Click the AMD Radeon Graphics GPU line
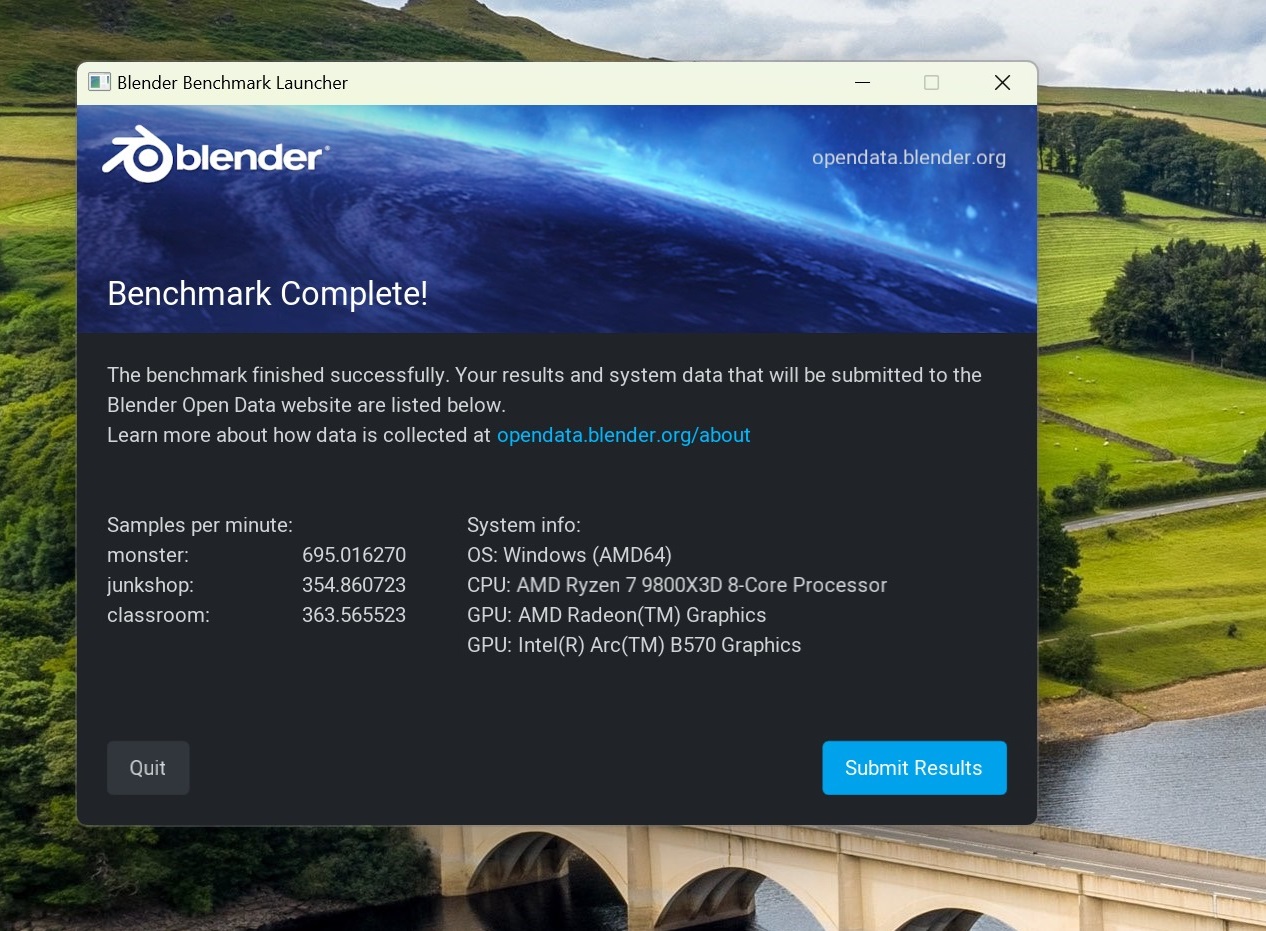The height and width of the screenshot is (931, 1266). click(x=616, y=615)
